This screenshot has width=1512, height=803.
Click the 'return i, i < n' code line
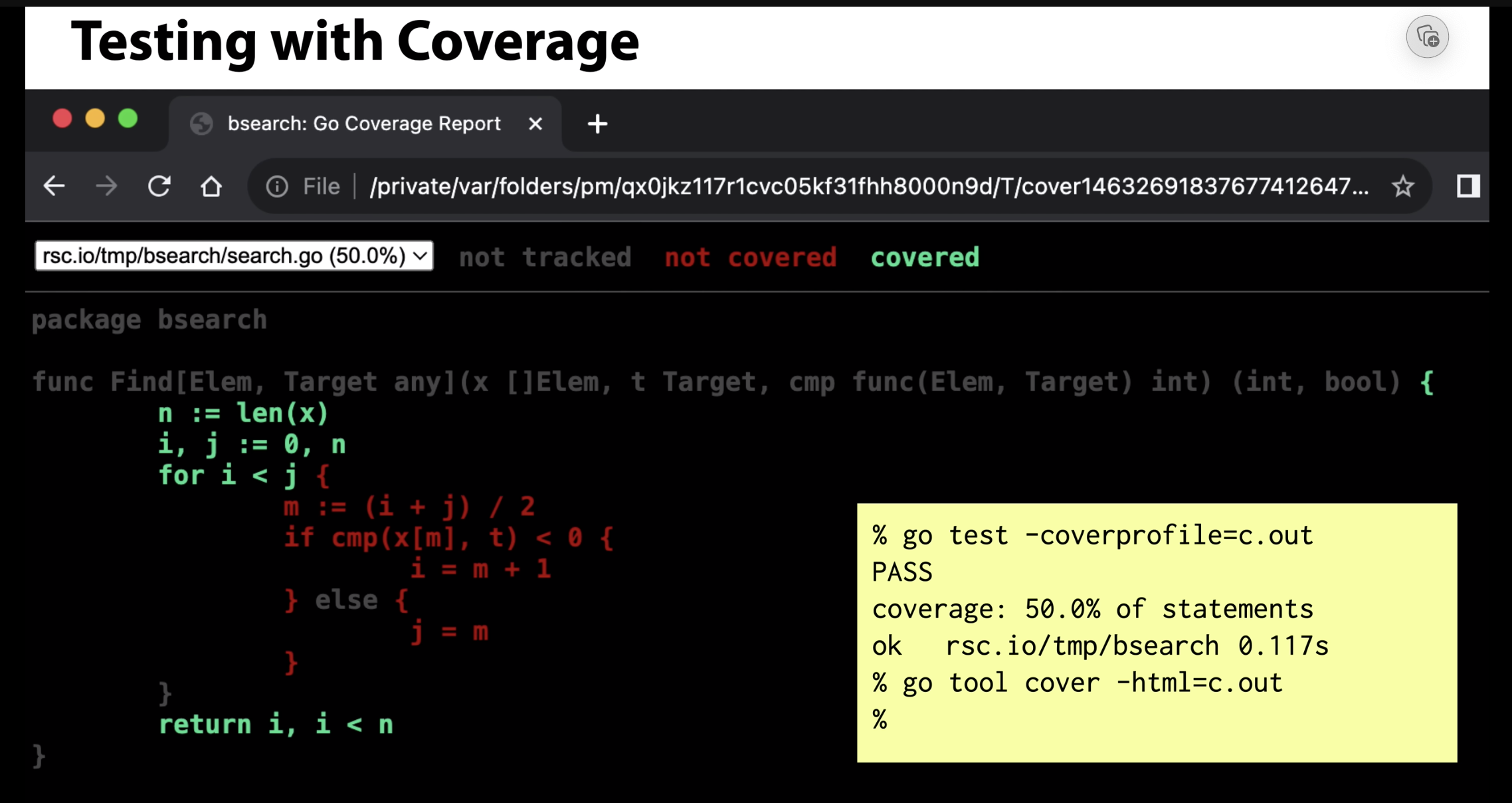(x=276, y=724)
